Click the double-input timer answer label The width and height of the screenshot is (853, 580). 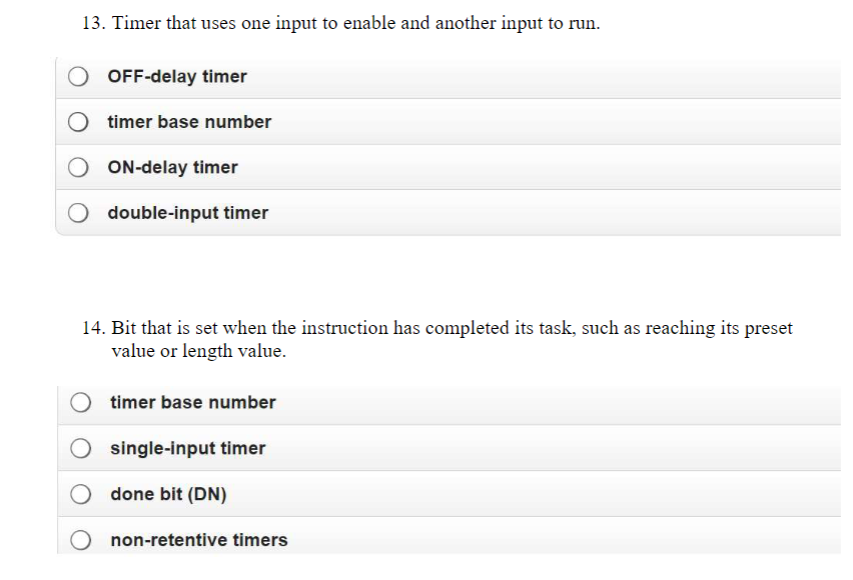click(x=188, y=212)
